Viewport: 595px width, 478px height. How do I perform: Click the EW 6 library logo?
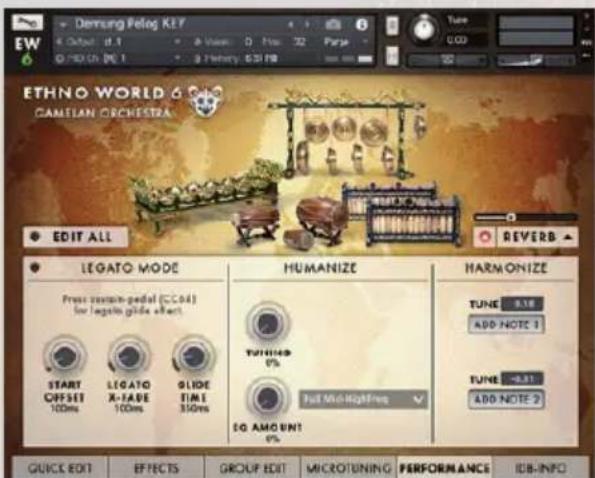point(27,51)
